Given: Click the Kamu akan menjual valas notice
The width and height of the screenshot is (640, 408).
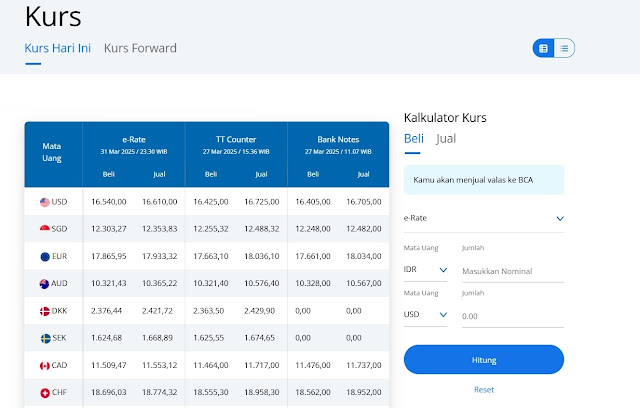Looking at the screenshot, I should pyautogui.click(x=484, y=180).
